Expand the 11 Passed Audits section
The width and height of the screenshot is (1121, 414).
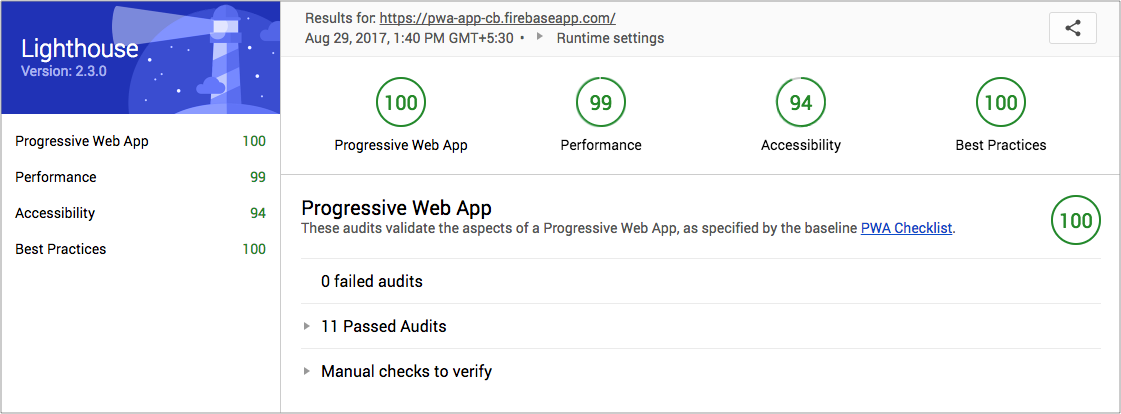click(307, 326)
